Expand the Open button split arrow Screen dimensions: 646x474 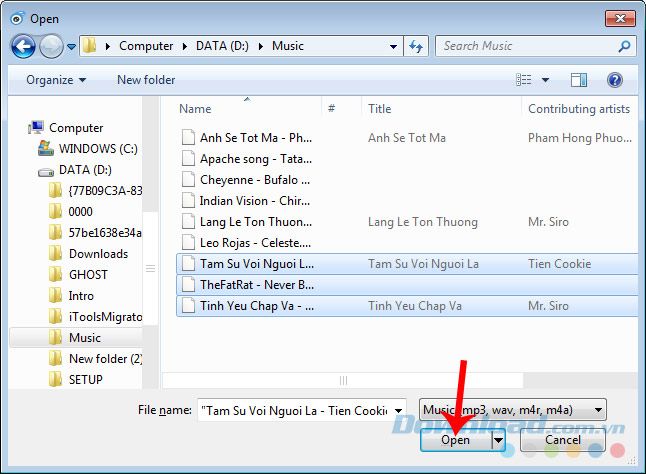pos(499,440)
